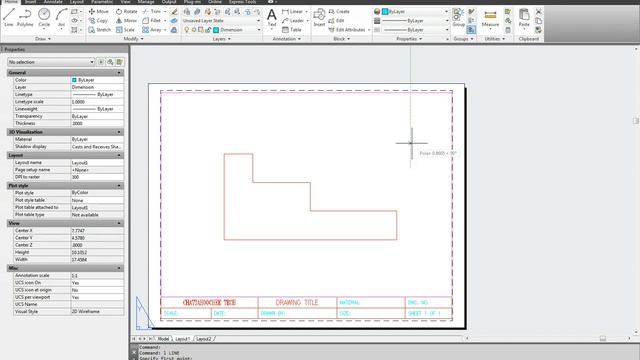
Task: Click the Linetype scale value field
Action: click(x=97, y=102)
